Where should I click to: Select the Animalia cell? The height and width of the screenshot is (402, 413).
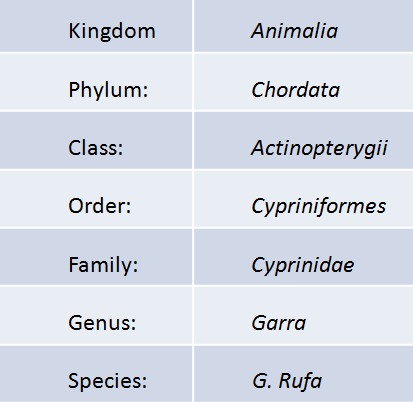pos(303,26)
